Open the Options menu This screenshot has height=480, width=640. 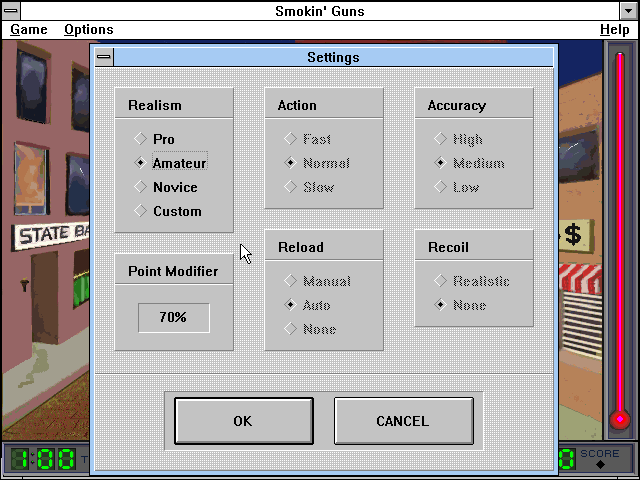click(x=89, y=29)
